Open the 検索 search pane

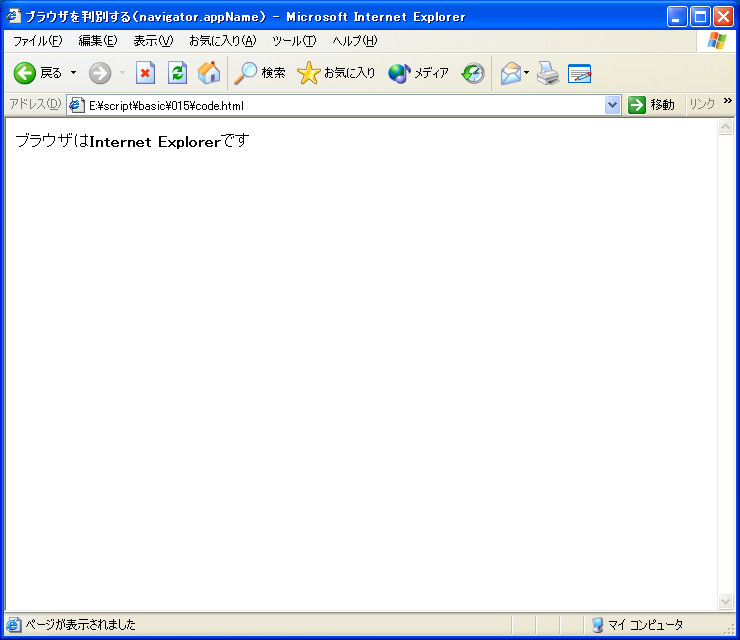click(260, 73)
